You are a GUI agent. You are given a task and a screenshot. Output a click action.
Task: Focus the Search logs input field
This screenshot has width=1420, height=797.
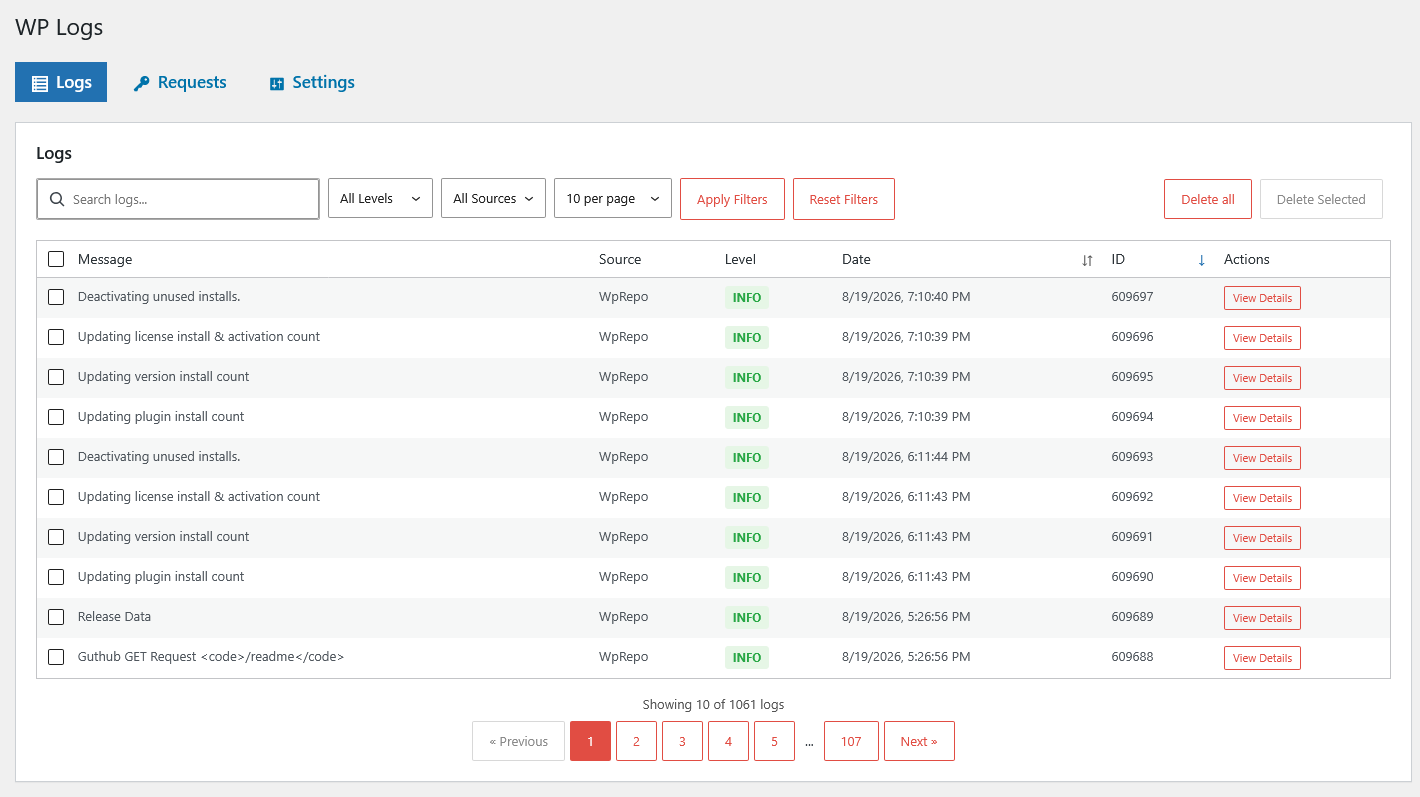pos(178,199)
